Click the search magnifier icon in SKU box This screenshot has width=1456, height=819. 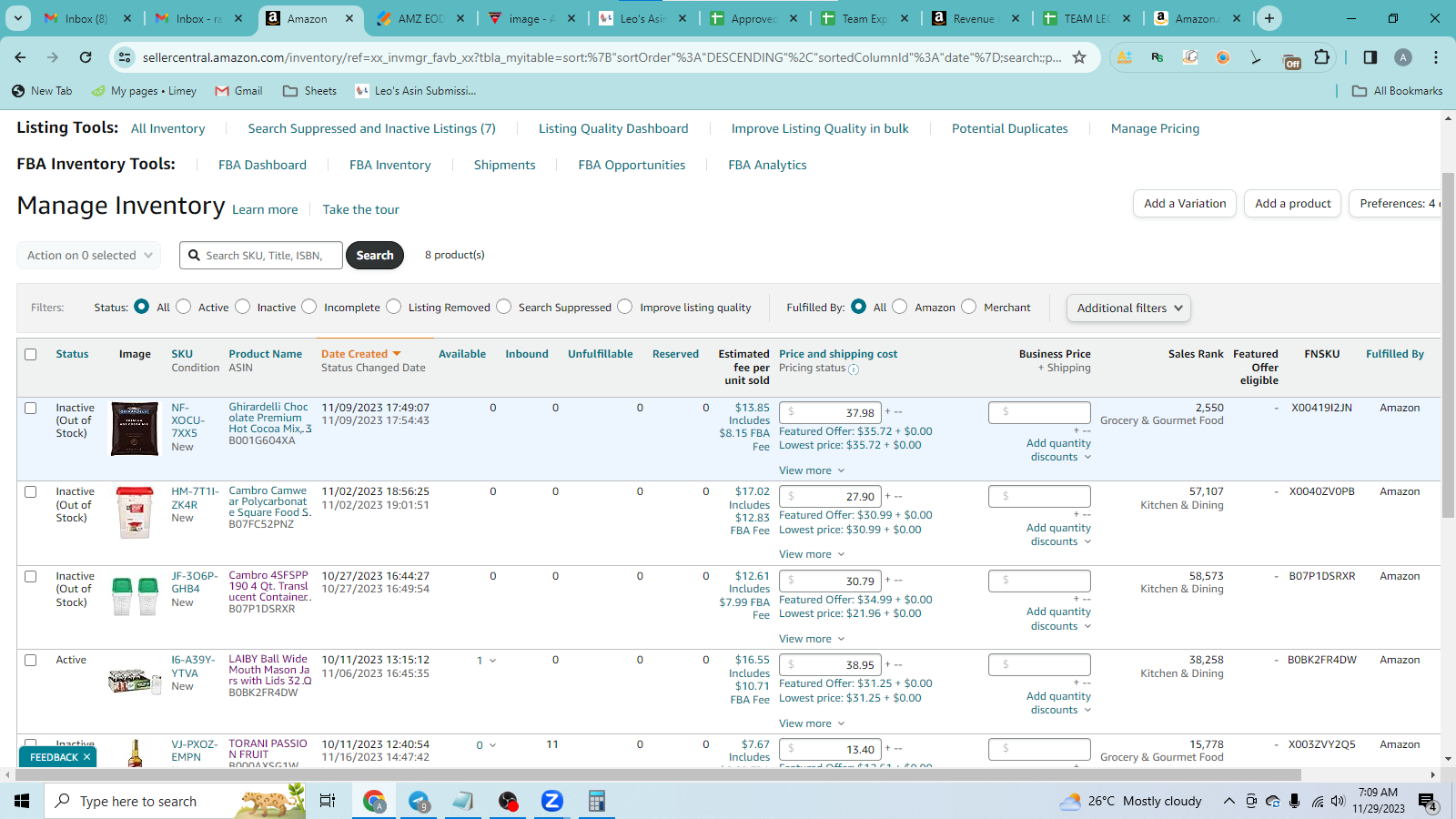tap(194, 256)
